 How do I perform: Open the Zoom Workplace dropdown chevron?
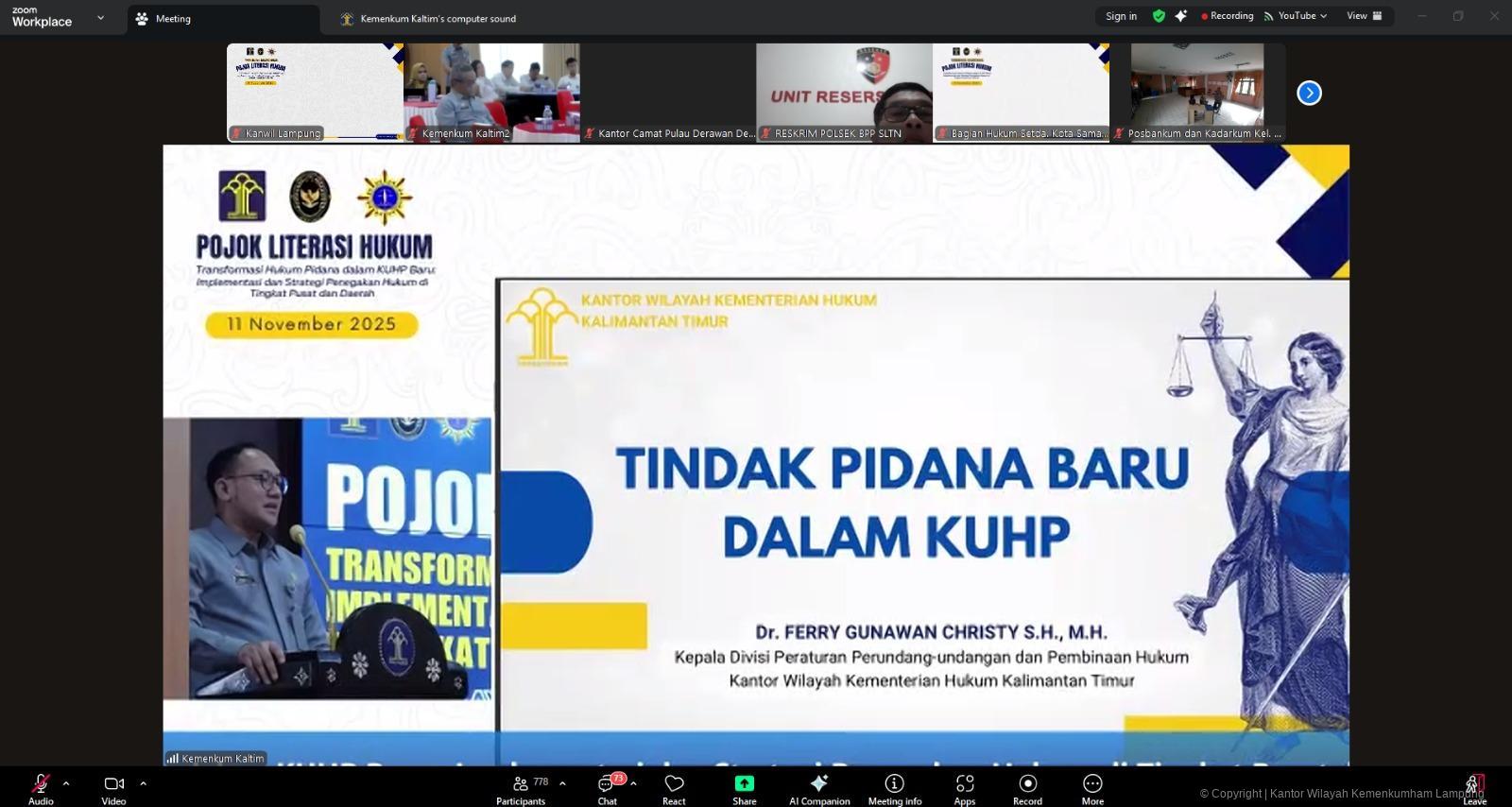click(x=100, y=18)
